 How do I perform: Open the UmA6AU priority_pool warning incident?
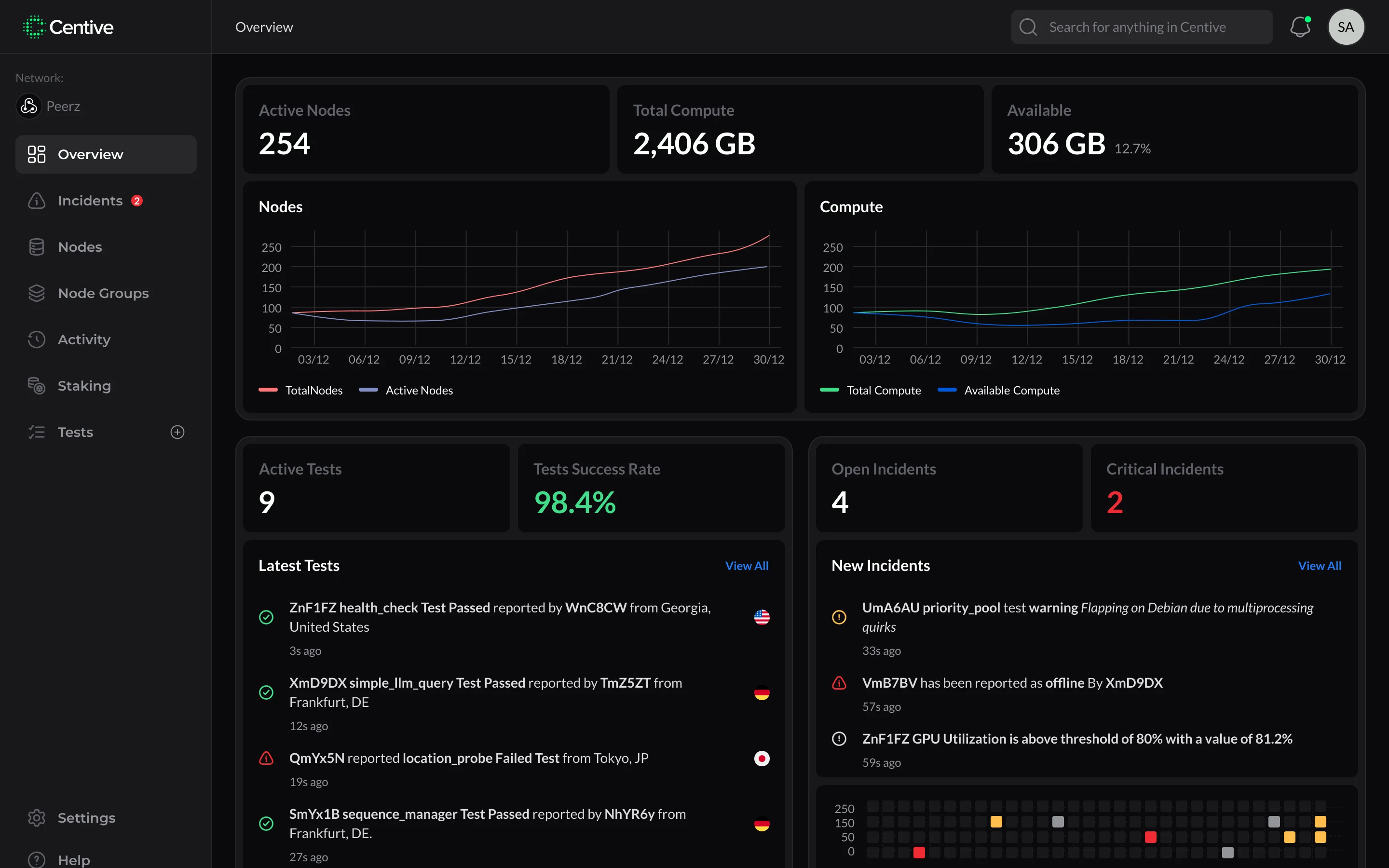pos(1087,629)
